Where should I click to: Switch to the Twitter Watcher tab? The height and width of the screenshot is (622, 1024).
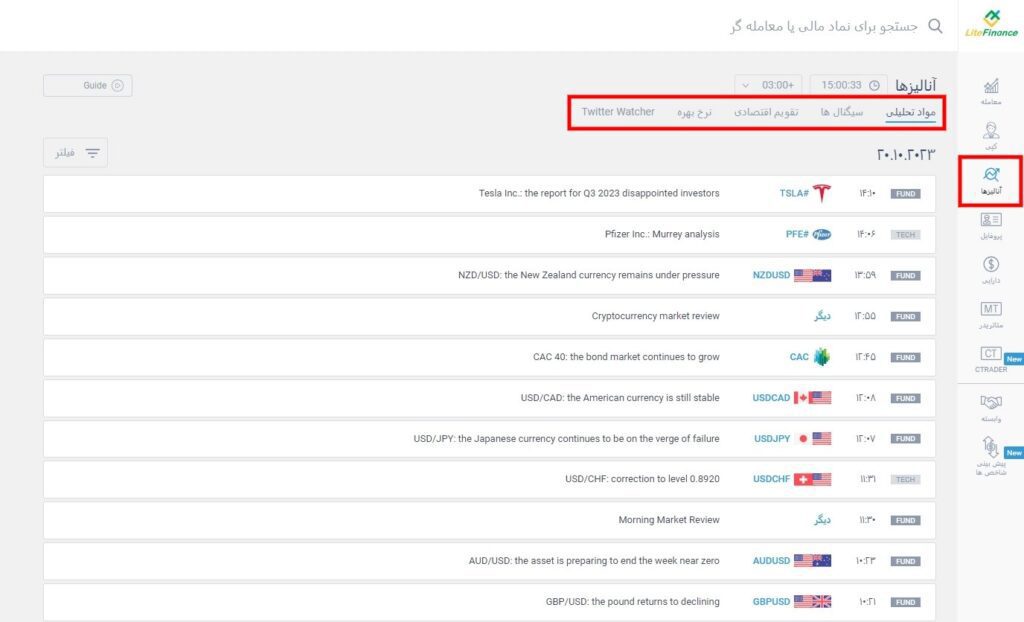(618, 112)
